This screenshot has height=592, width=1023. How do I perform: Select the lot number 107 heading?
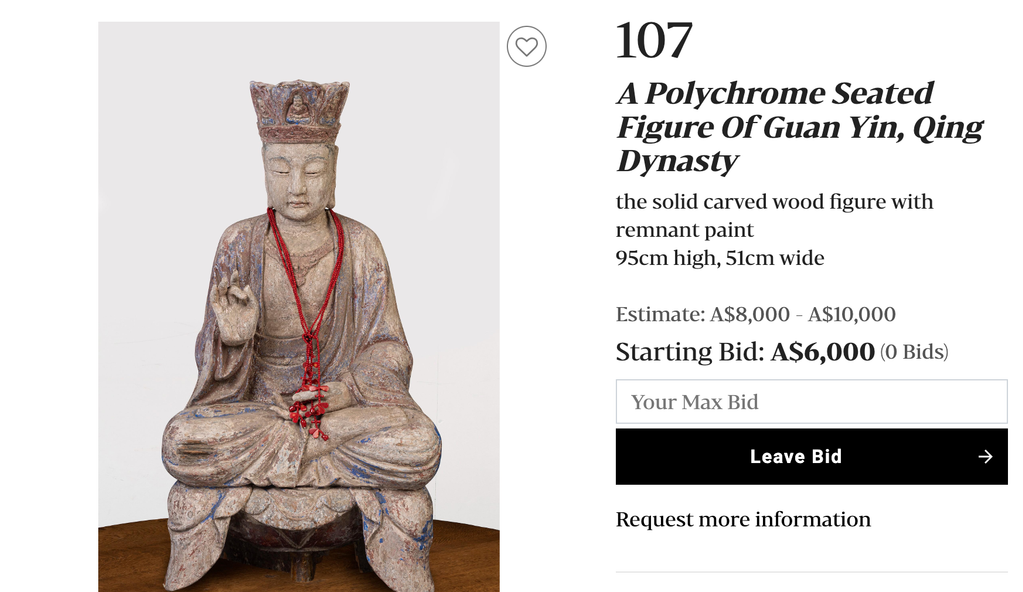point(654,40)
